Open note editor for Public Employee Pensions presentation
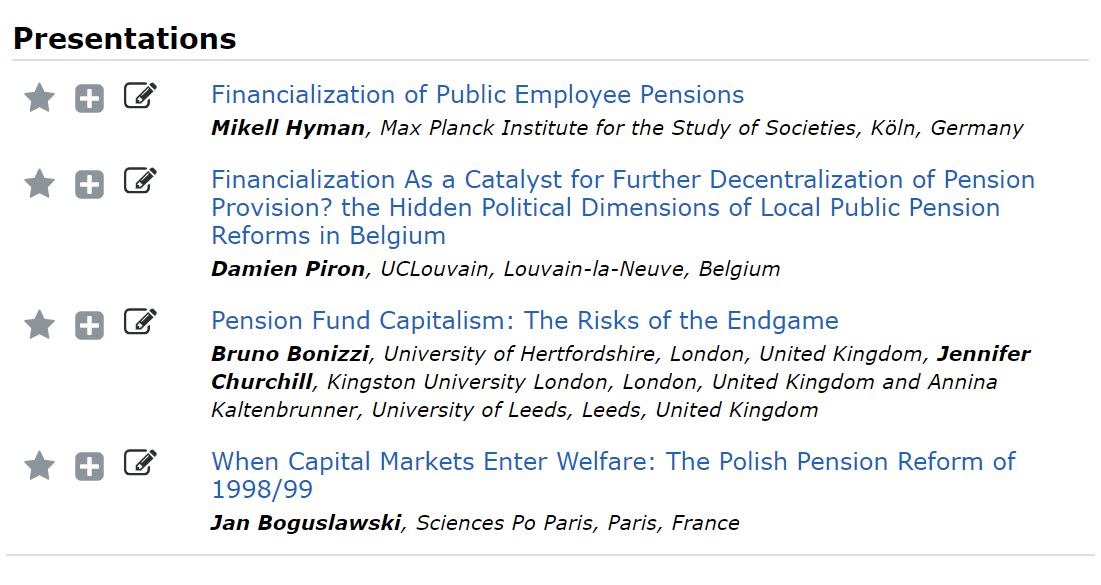 (140, 96)
